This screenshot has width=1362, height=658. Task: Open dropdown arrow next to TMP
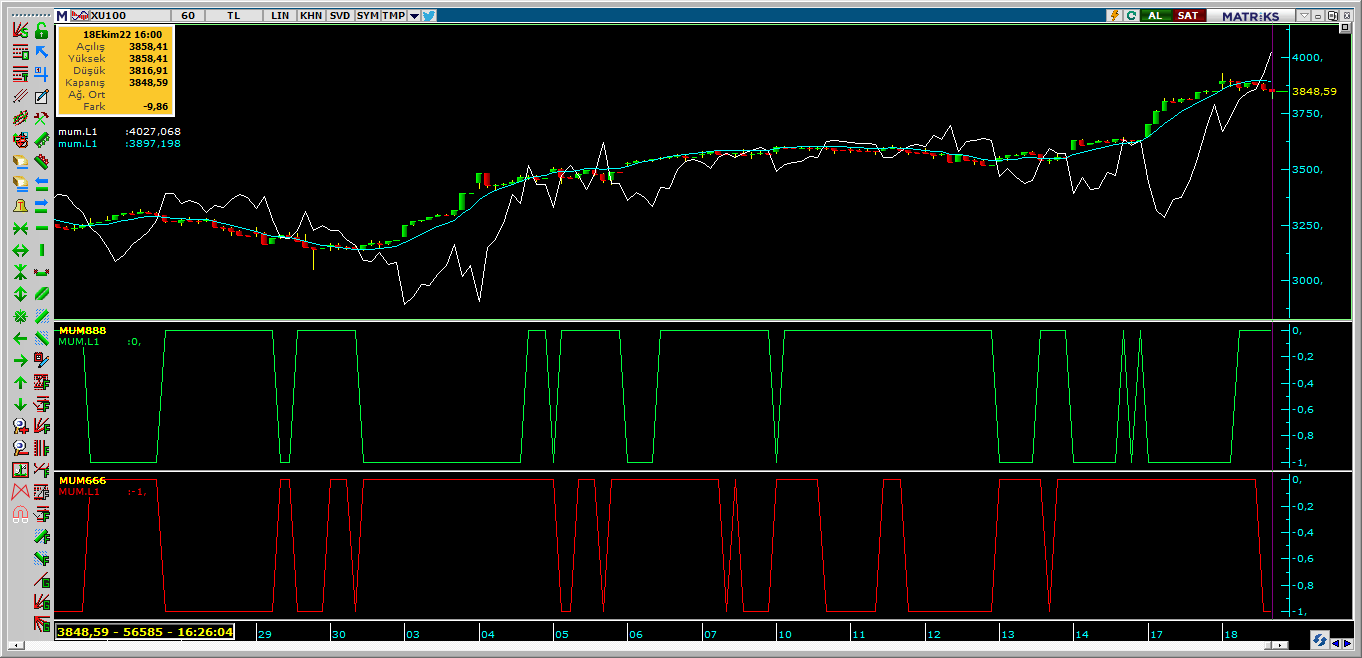(x=413, y=16)
